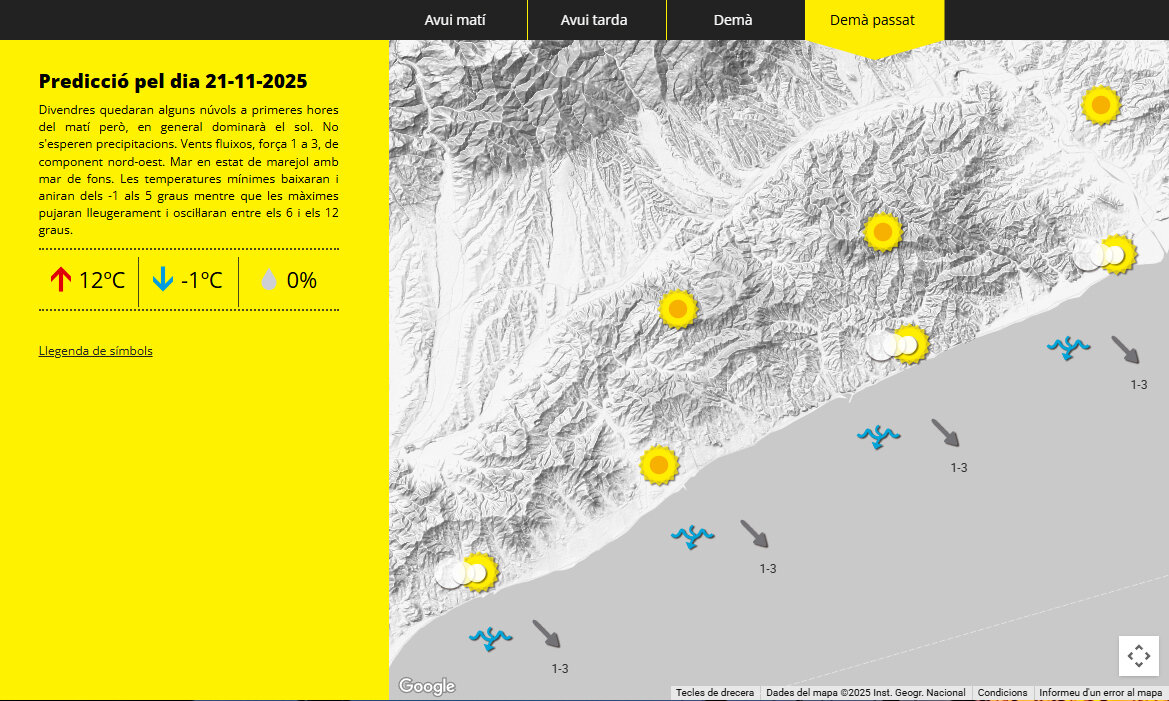This screenshot has height=701, width=1169.
Task: Toggle the map camera controls button
Action: [x=1138, y=656]
